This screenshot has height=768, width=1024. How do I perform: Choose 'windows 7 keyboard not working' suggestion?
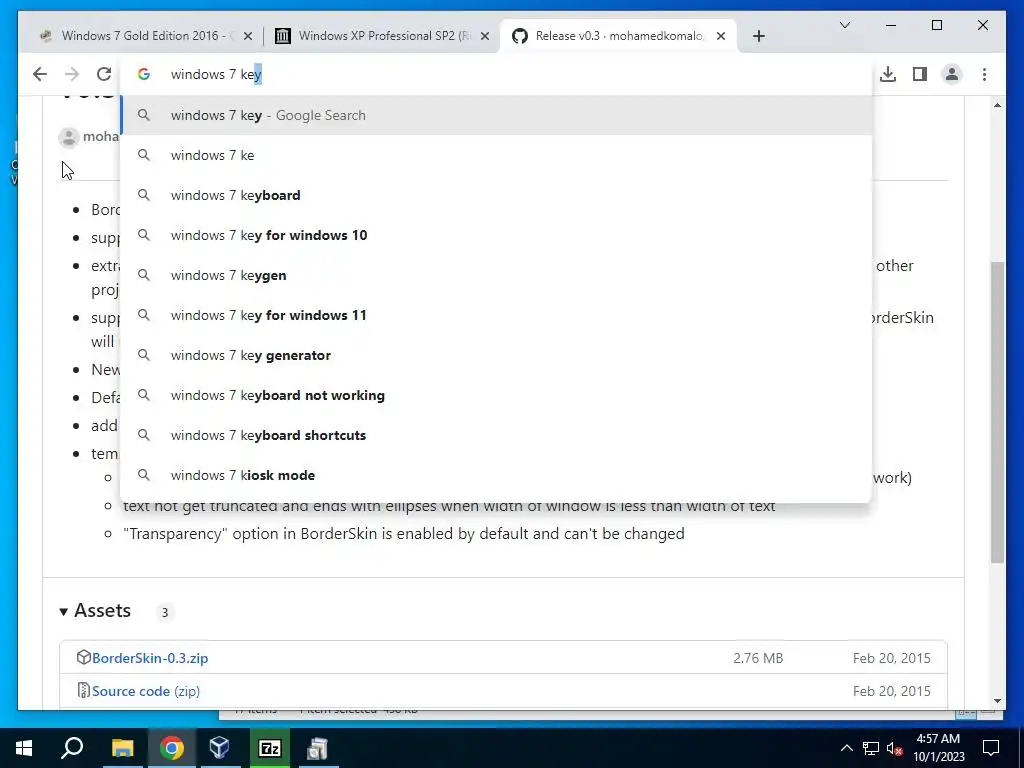point(496,396)
